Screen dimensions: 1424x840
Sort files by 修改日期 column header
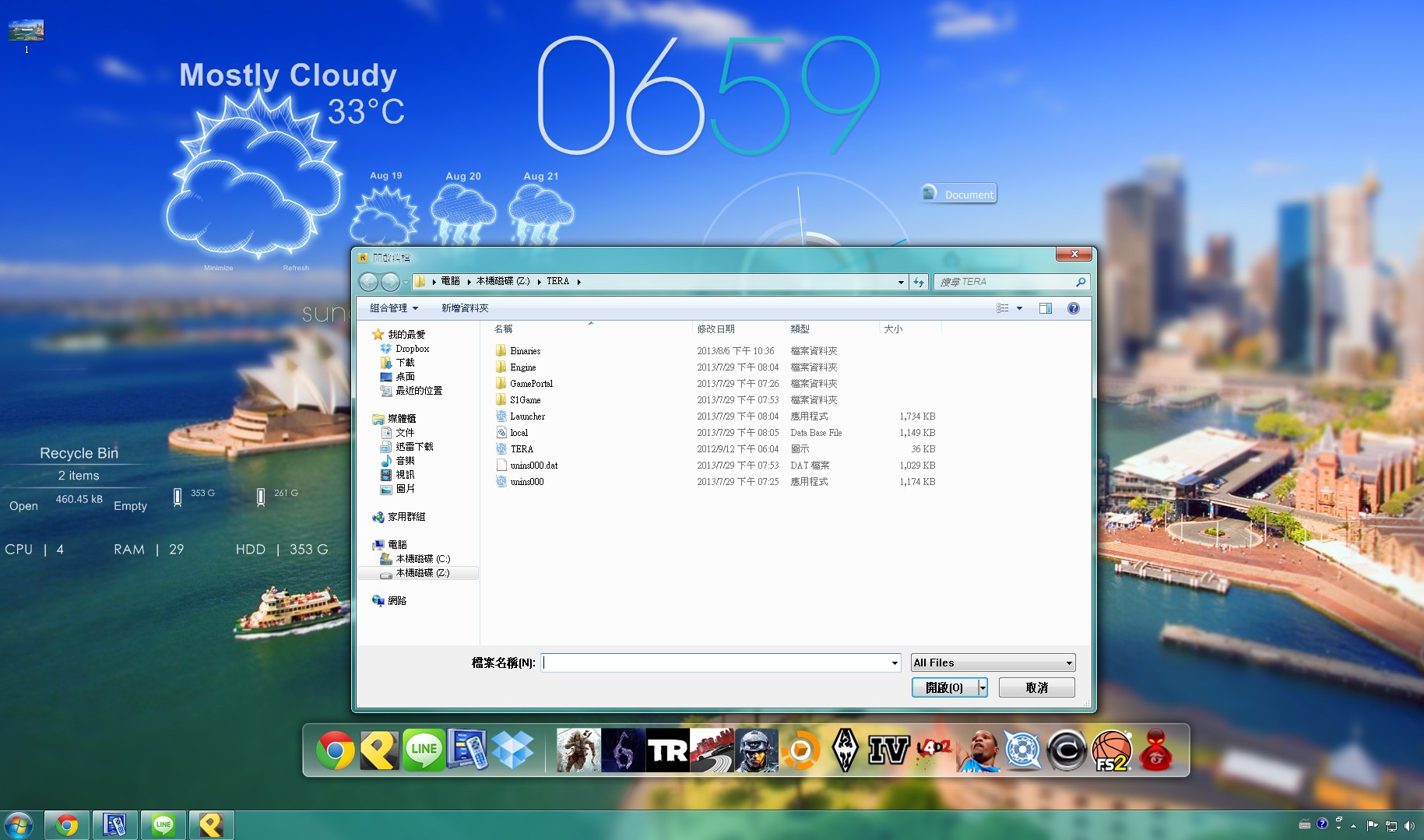click(716, 329)
